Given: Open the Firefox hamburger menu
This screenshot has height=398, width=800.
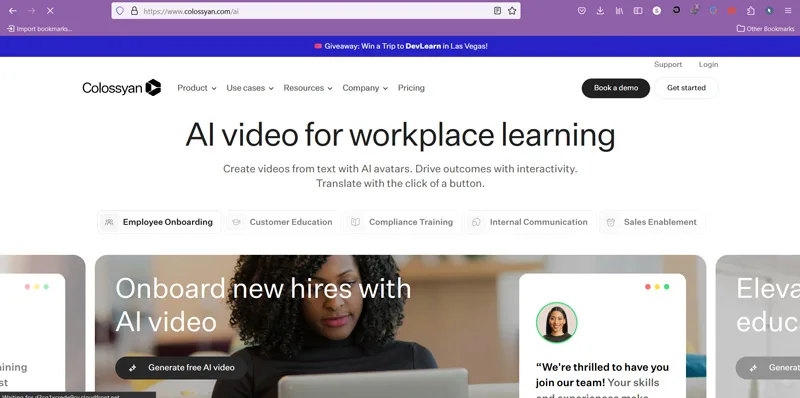Looking at the screenshot, I should click(788, 11).
